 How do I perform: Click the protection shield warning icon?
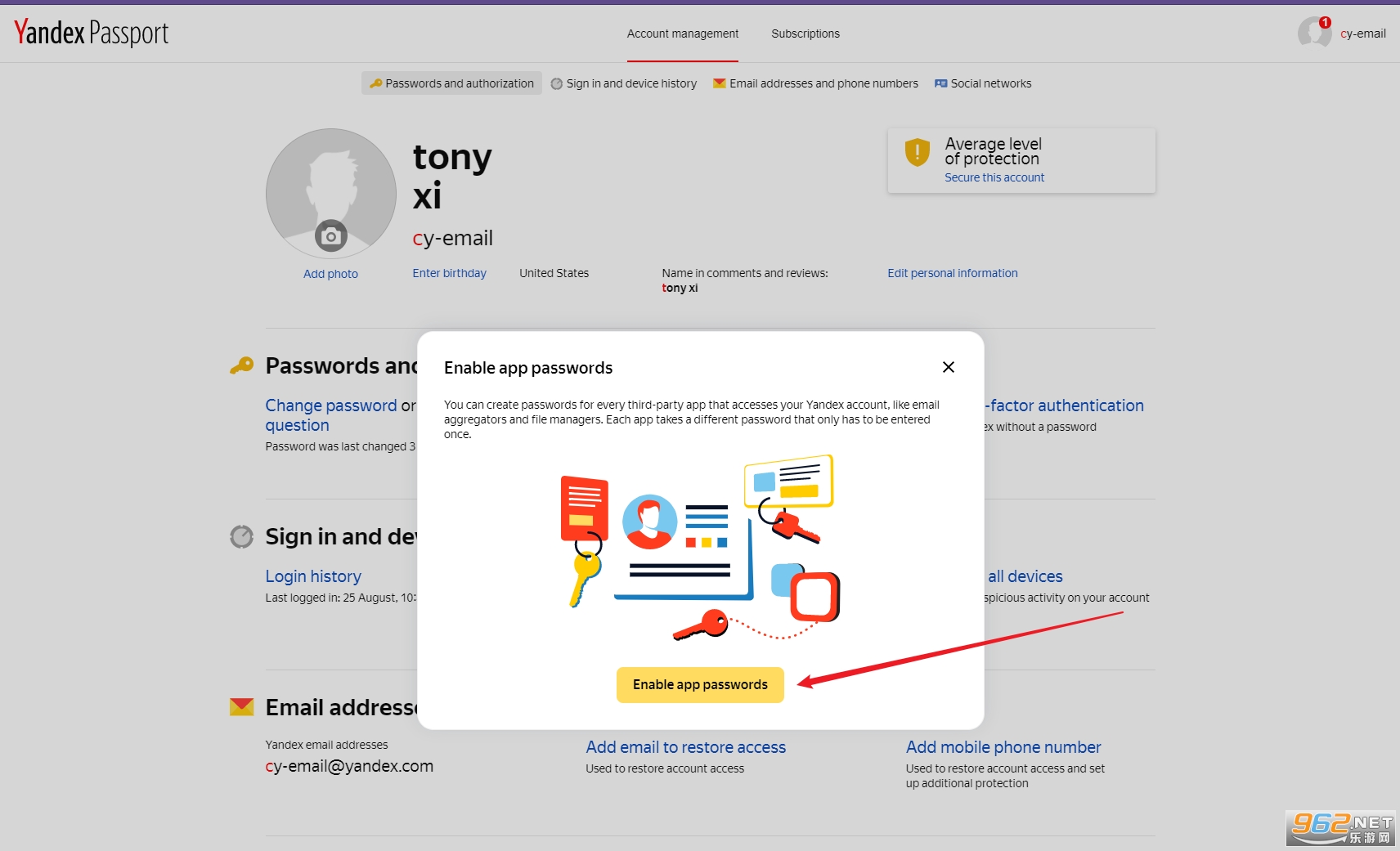pyautogui.click(x=917, y=153)
